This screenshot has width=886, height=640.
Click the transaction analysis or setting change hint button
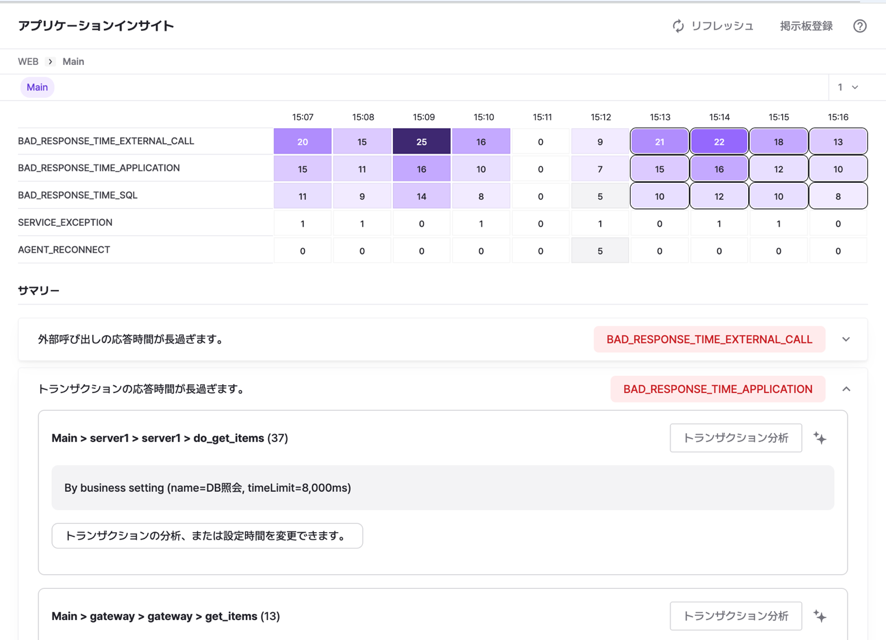pos(207,536)
